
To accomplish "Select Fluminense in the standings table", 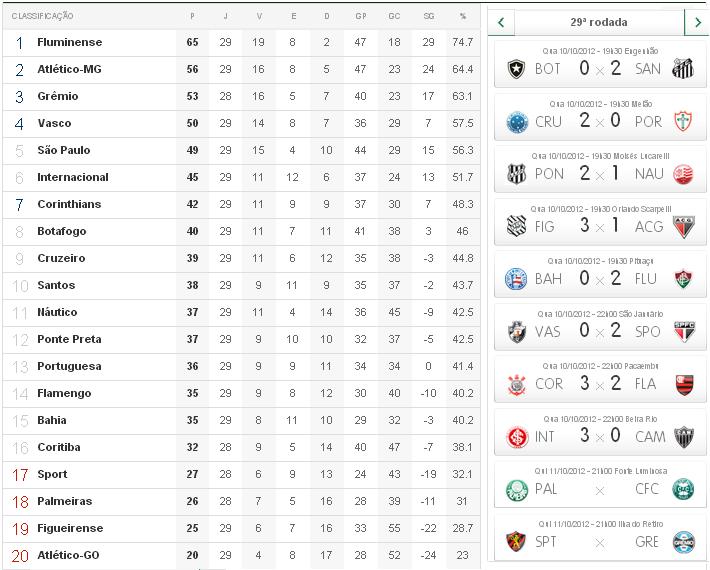I will 69,43.
